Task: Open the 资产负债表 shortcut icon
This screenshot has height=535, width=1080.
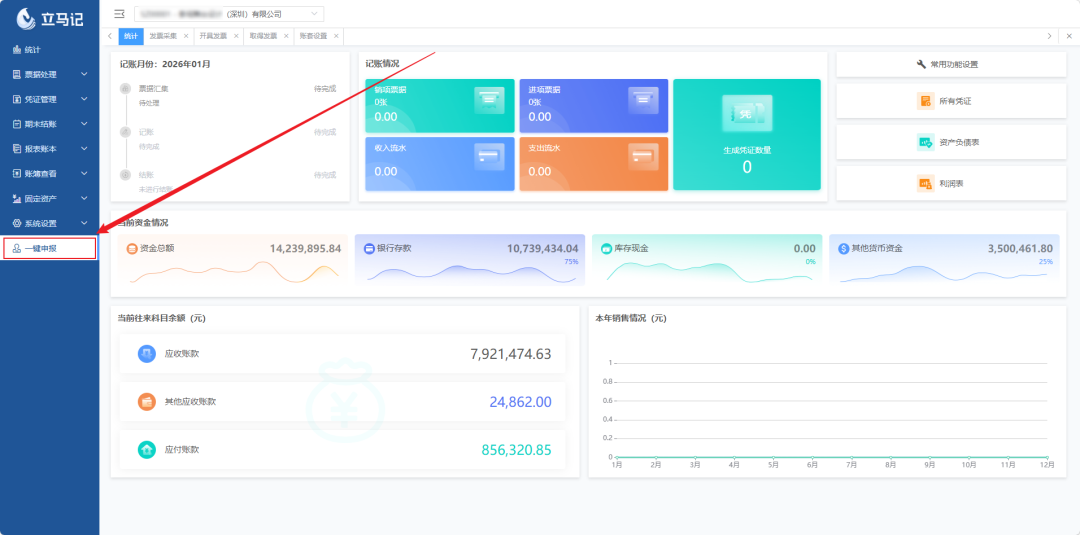Action: pyautogui.click(x=925, y=142)
